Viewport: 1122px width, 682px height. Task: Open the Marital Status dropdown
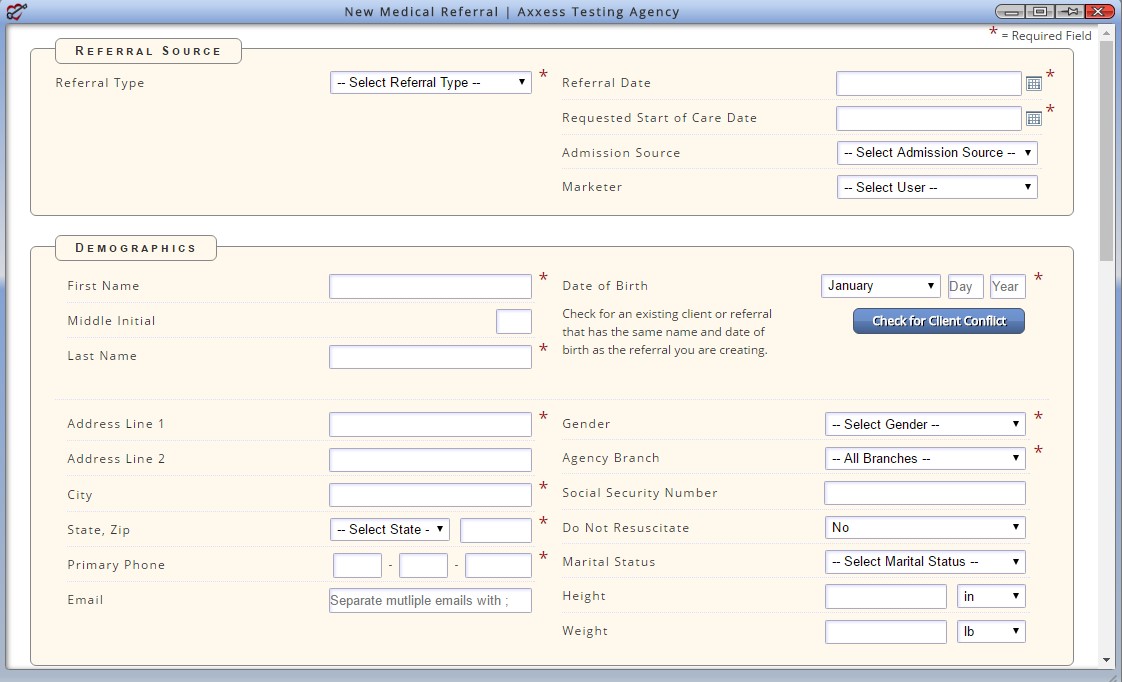[925, 561]
